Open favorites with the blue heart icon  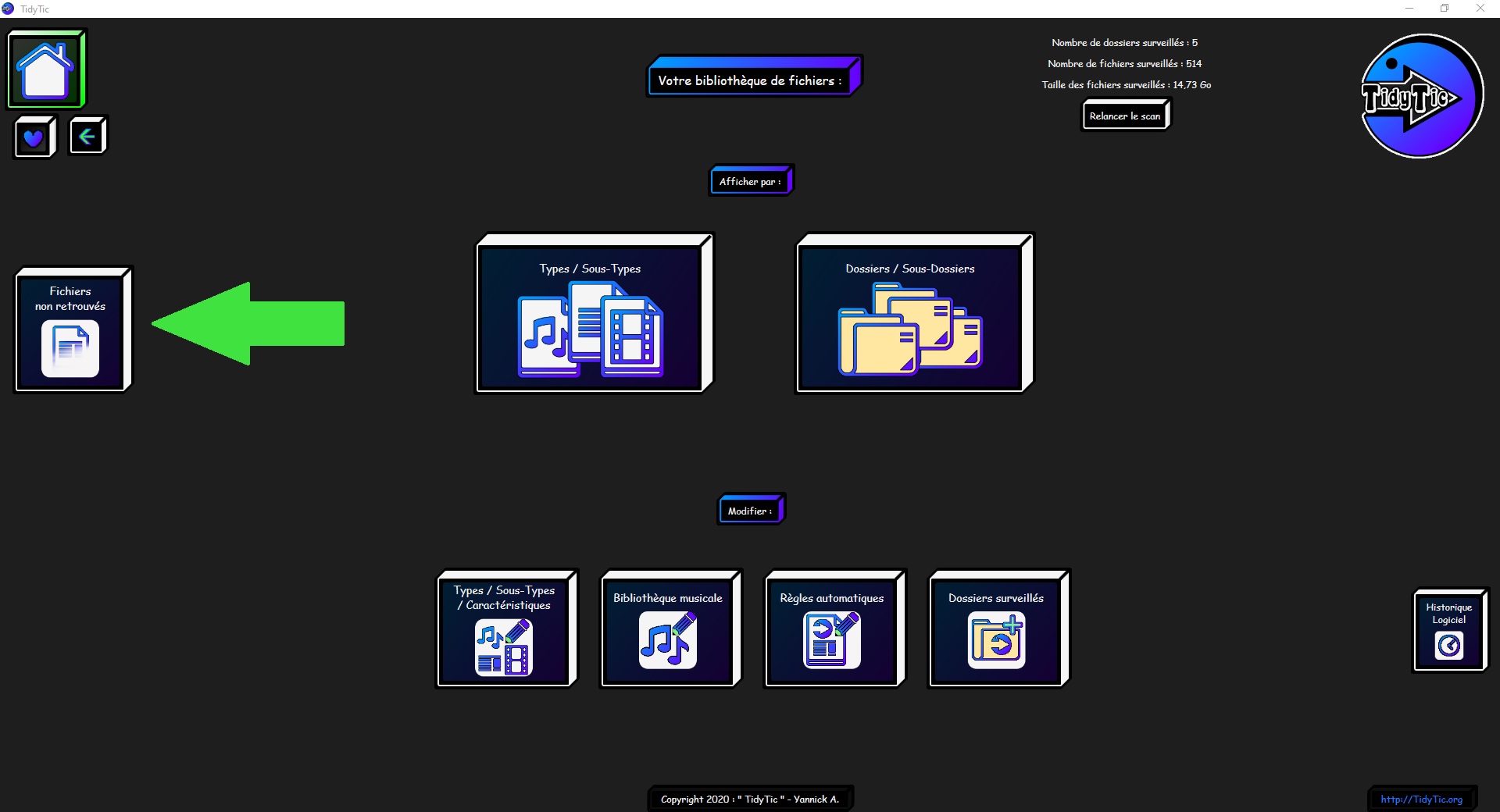tap(34, 137)
